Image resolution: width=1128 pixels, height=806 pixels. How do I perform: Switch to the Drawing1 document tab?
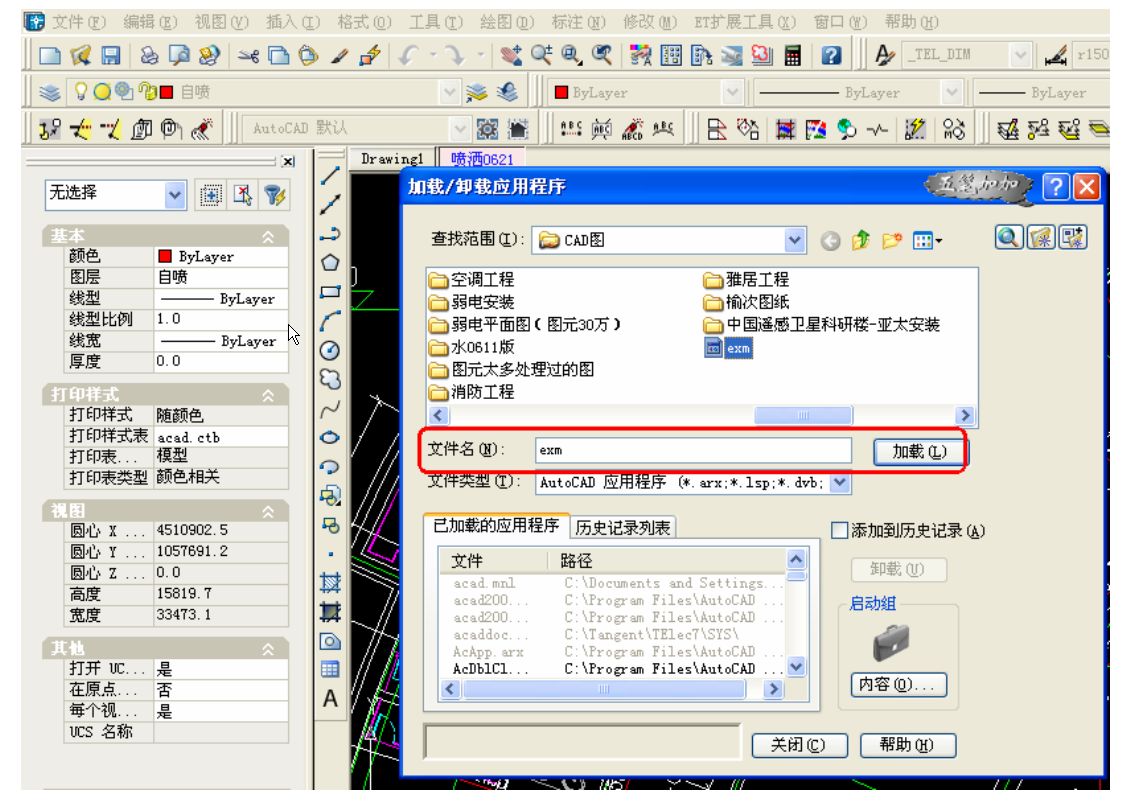(391, 158)
